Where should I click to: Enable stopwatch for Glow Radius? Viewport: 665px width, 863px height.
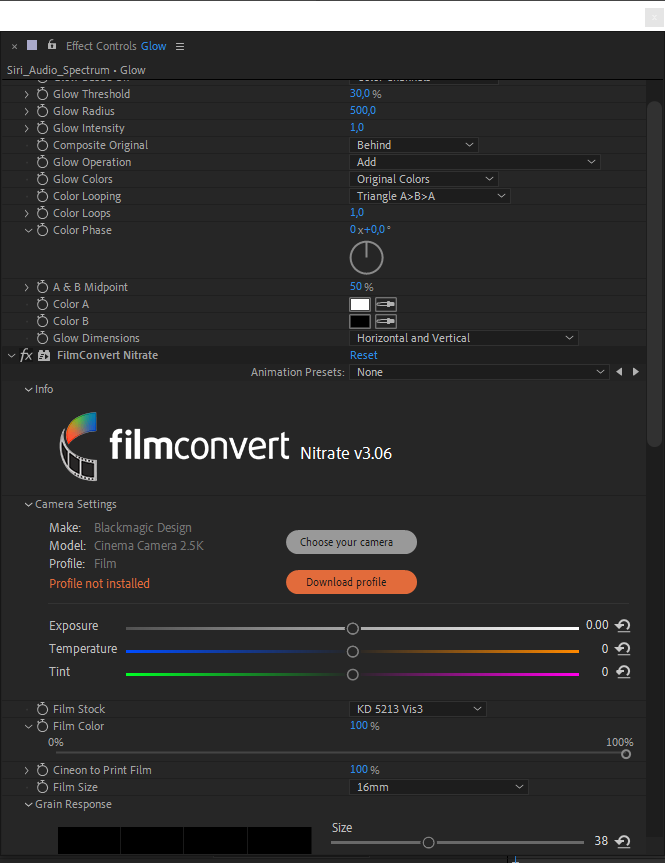pyautogui.click(x=42, y=111)
